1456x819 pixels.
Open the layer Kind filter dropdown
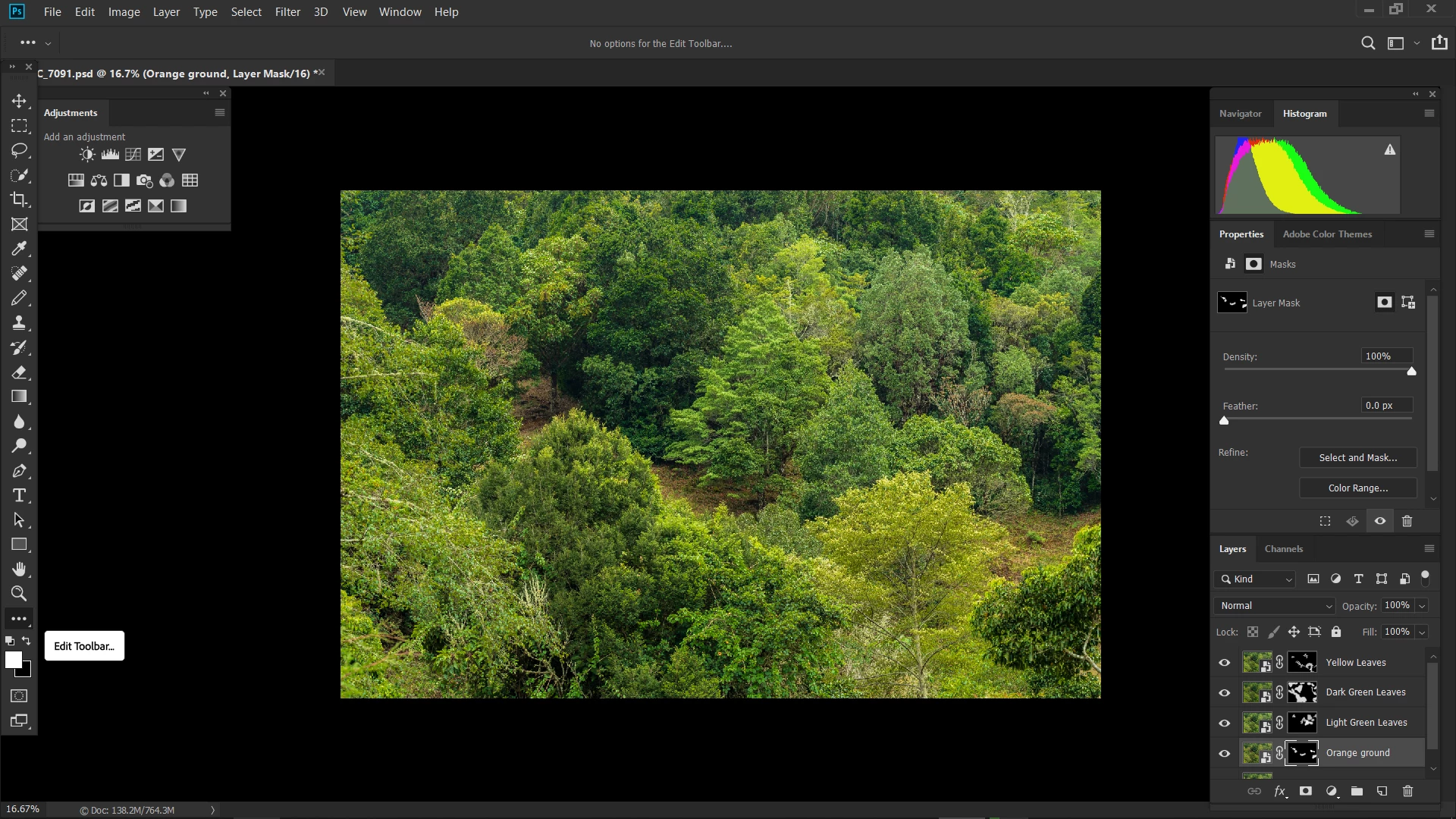point(1255,579)
